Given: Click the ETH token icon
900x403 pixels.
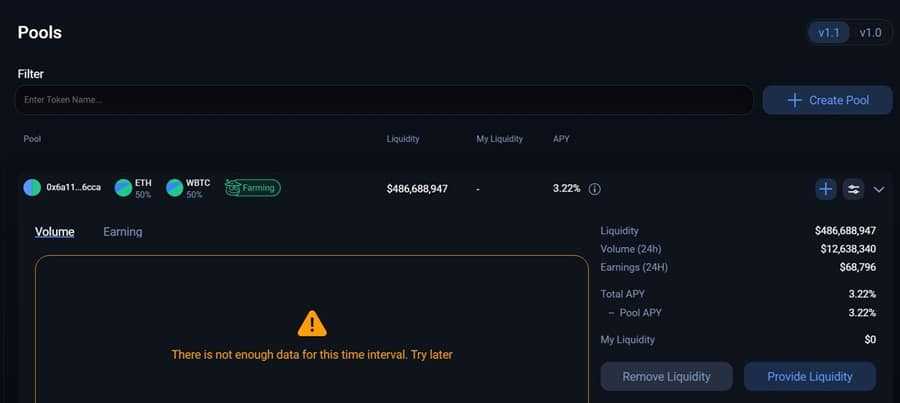Looking at the screenshot, I should (x=123, y=188).
